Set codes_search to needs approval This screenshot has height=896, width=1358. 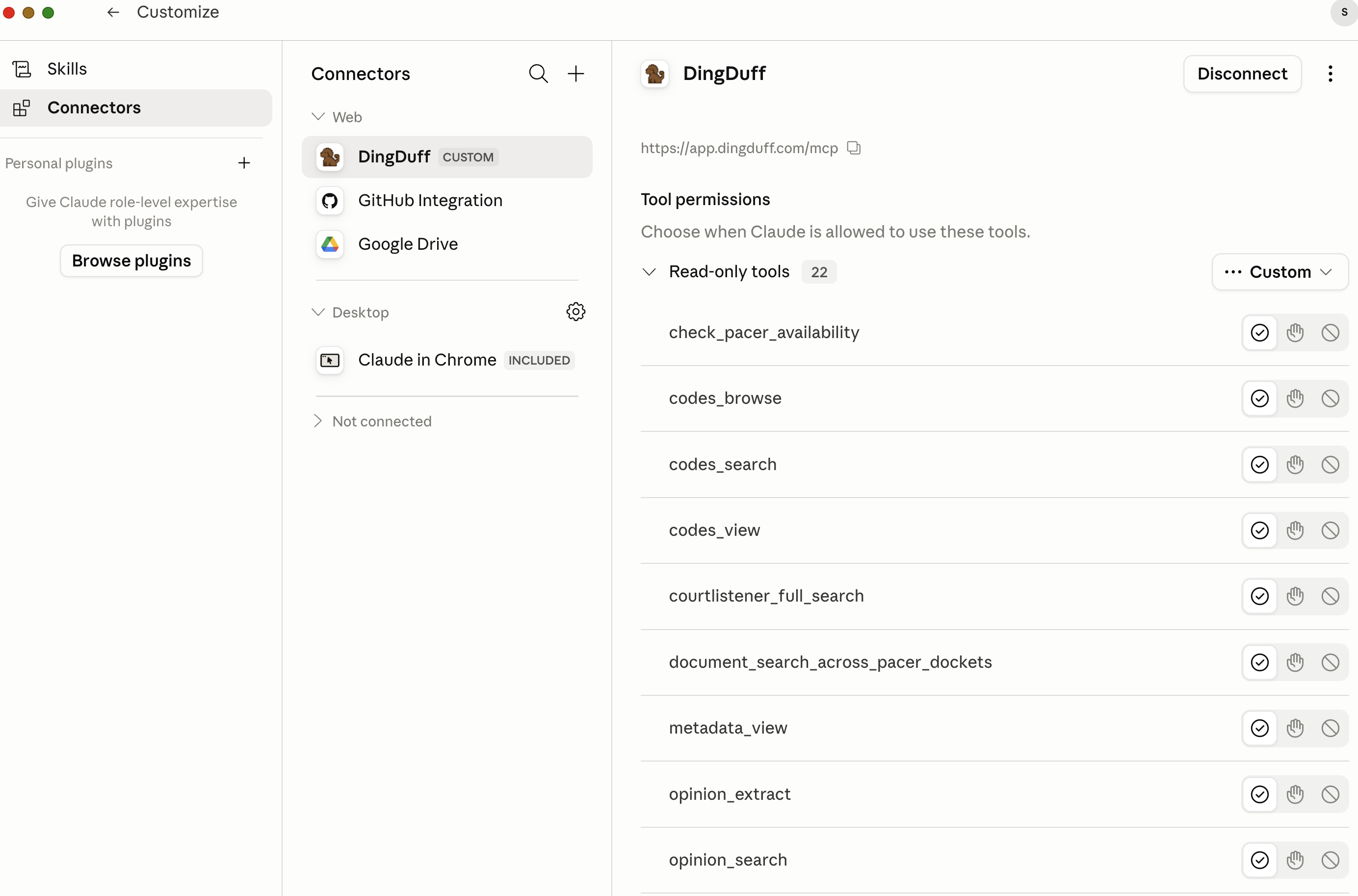(1295, 465)
